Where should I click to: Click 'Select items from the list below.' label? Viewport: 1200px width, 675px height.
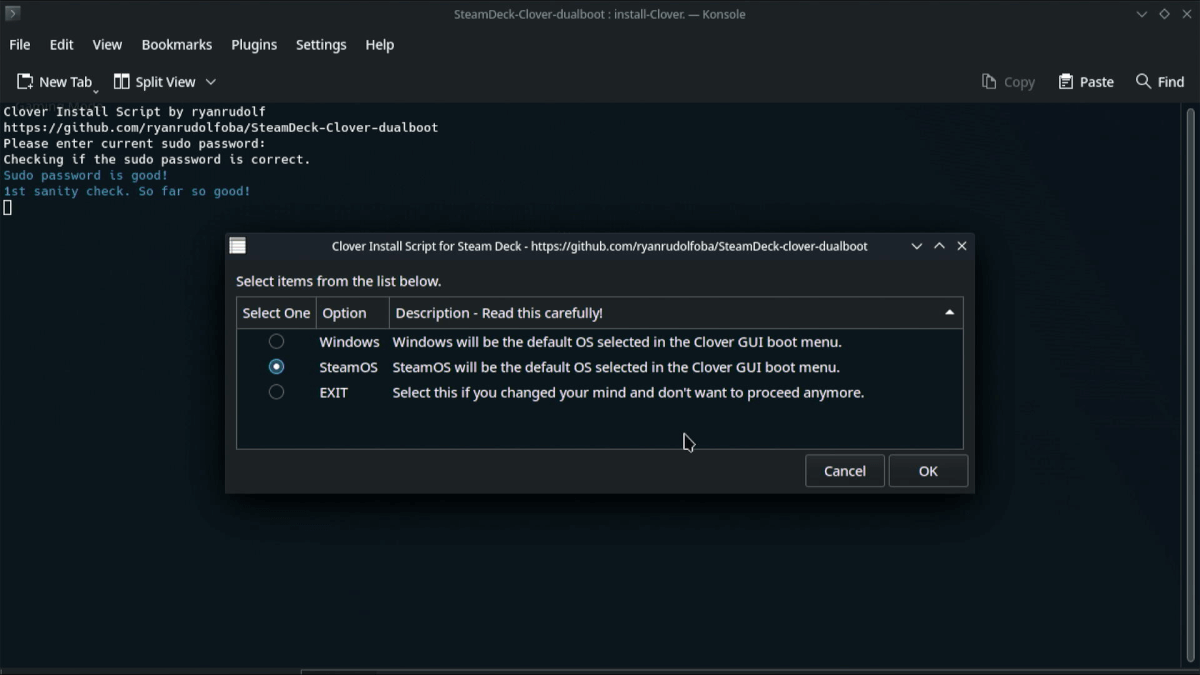pos(338,281)
